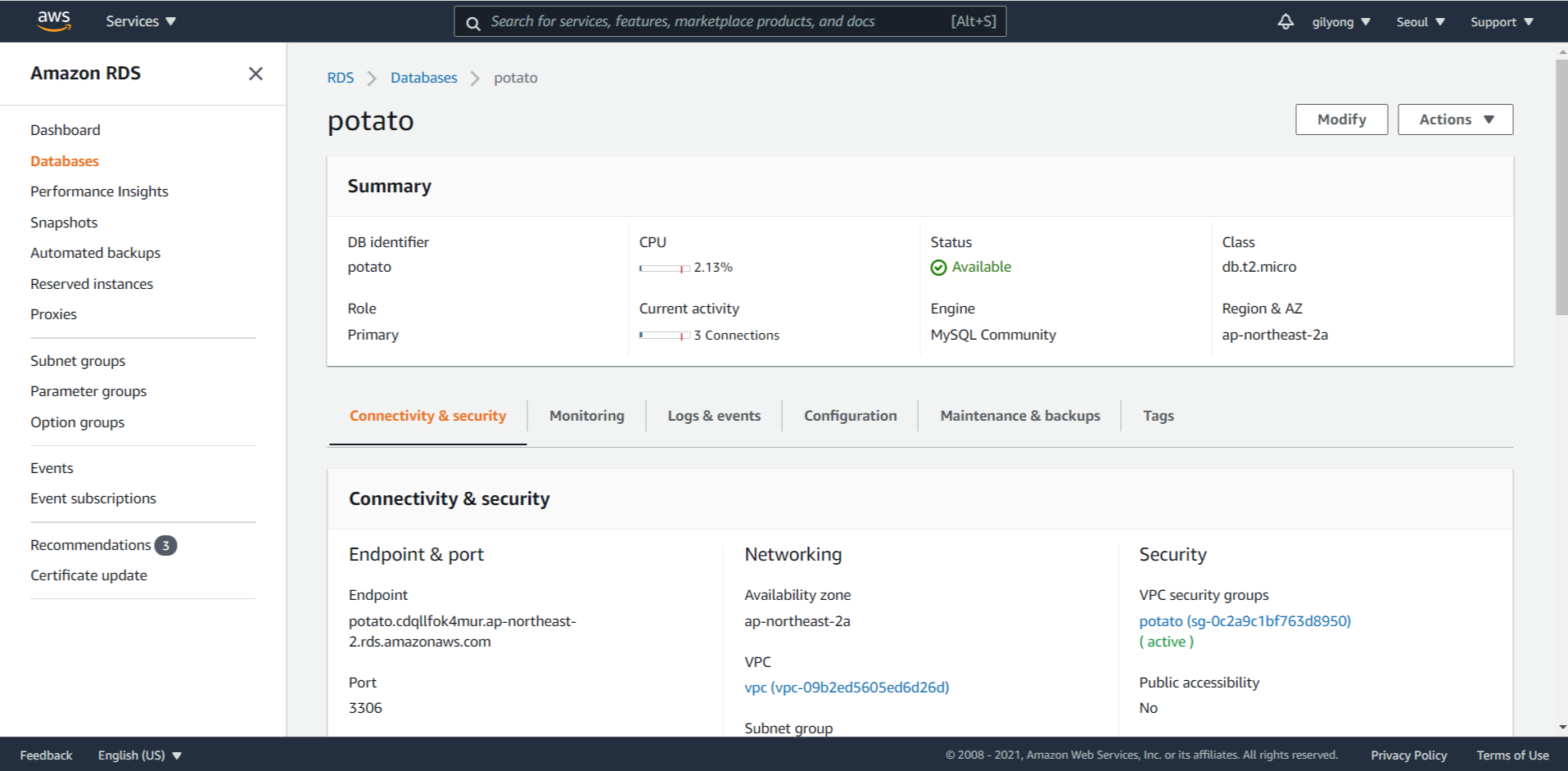Viewport: 1568px width, 771px height.
Task: Open Events in the sidebar
Action: [52, 468]
